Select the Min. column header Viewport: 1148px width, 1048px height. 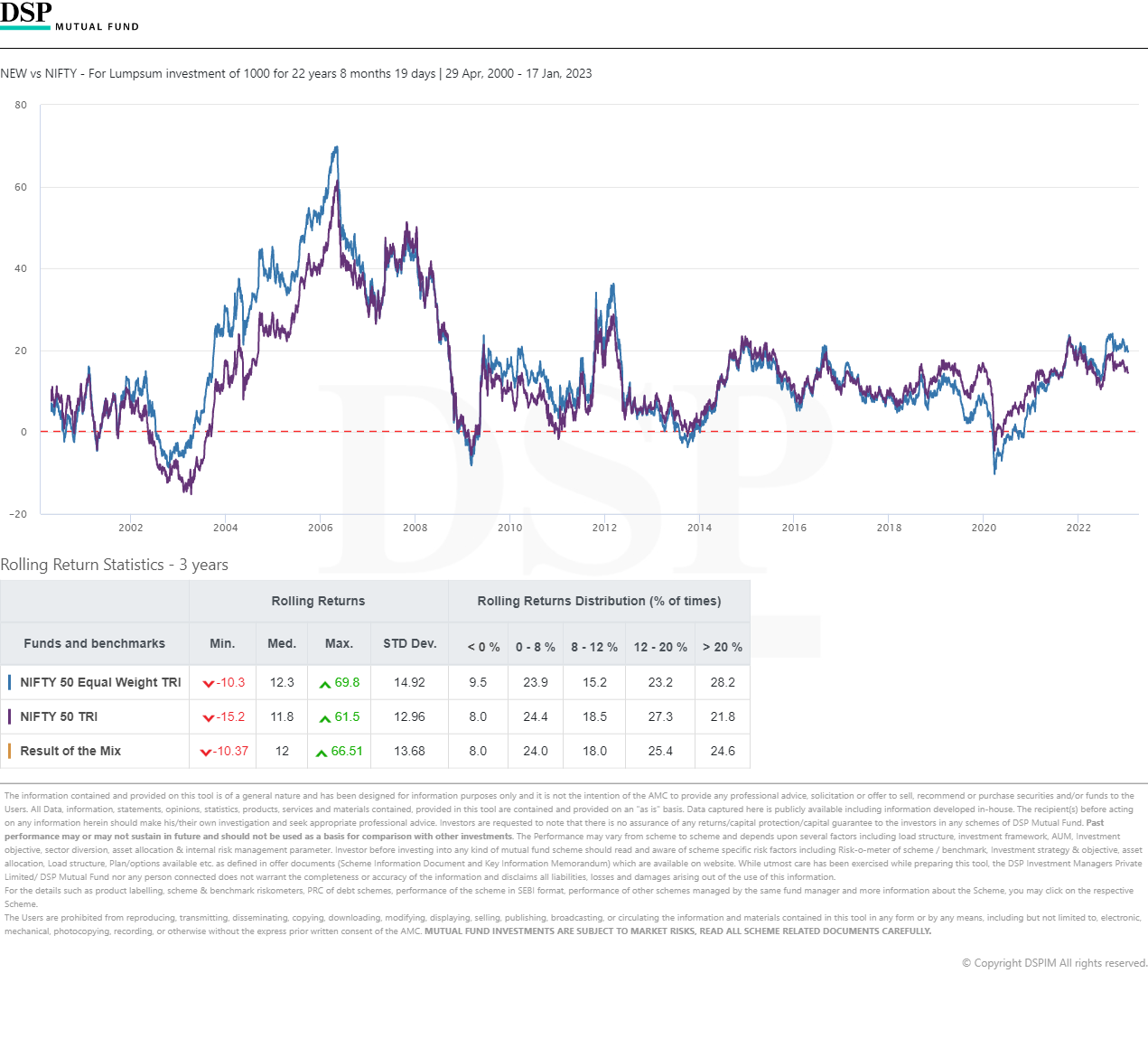pyautogui.click(x=222, y=643)
